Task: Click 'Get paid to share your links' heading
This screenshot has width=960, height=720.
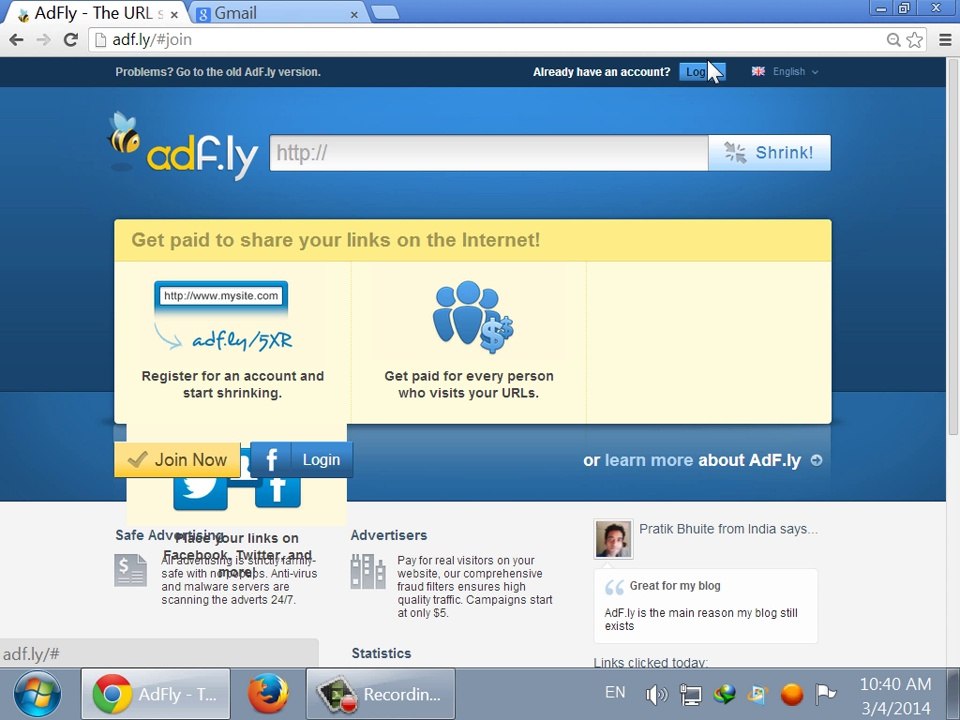Action: point(336,240)
